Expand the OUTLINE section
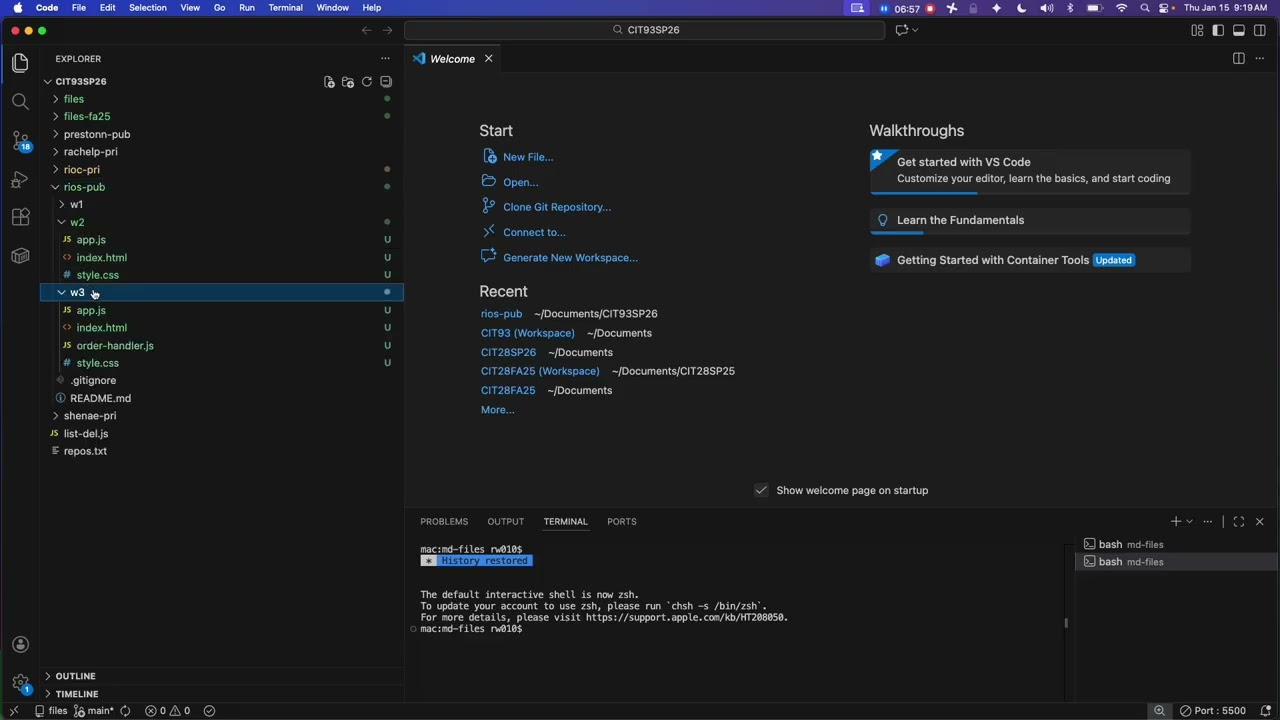The height and width of the screenshot is (720, 1280). [221, 677]
